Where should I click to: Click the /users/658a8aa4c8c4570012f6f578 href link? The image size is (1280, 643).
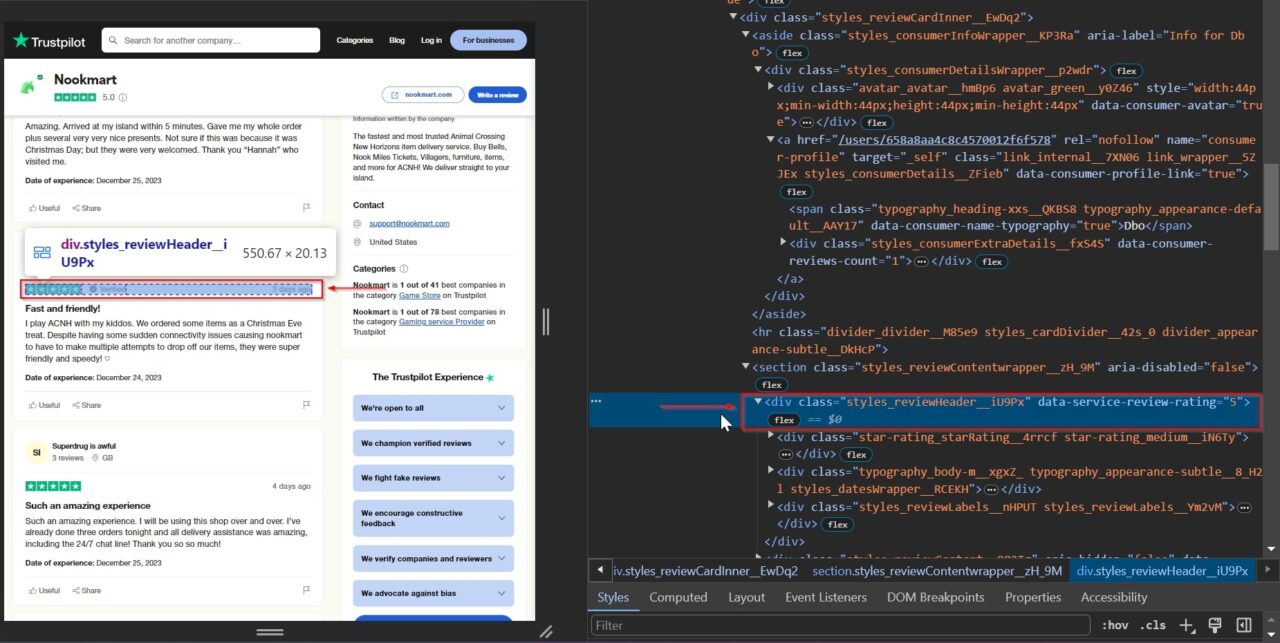click(x=944, y=140)
